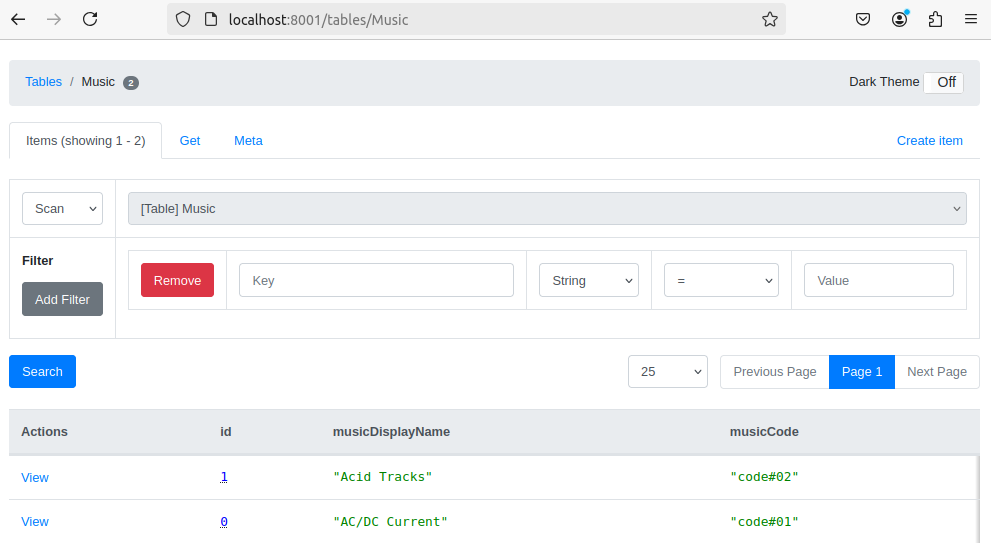Open the Firefox account icon
This screenshot has width=991, height=558.
[899, 20]
